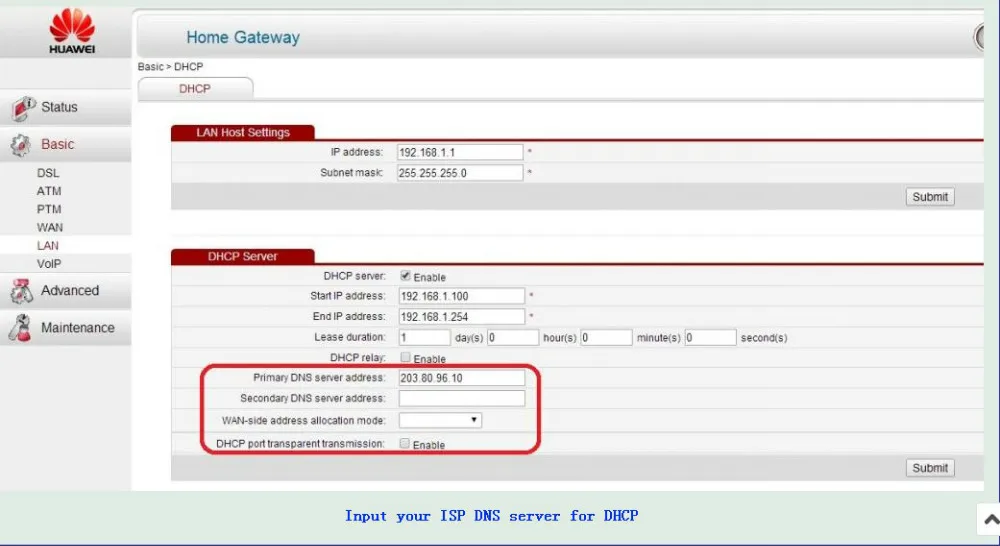This screenshot has width=1000, height=546.
Task: Click the 'Start IP address:' label
Action: (x=348, y=296)
